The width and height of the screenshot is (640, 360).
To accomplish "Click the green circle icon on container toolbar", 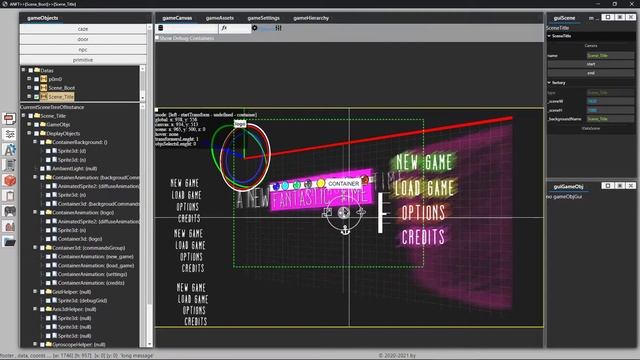I will coord(297,185).
